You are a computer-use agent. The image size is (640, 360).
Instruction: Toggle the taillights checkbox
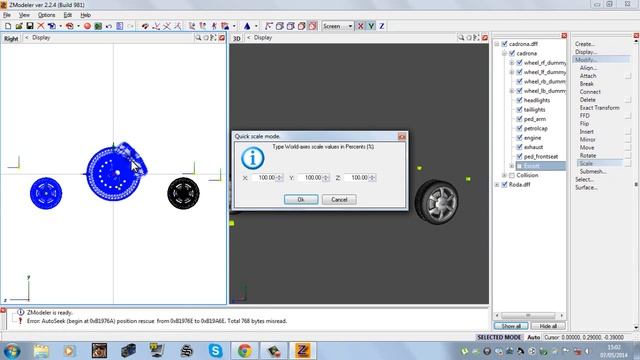[520, 109]
